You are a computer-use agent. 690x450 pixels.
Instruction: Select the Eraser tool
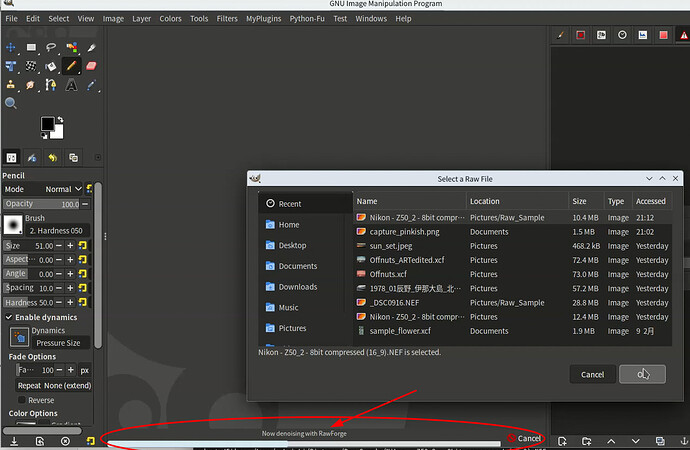92,66
